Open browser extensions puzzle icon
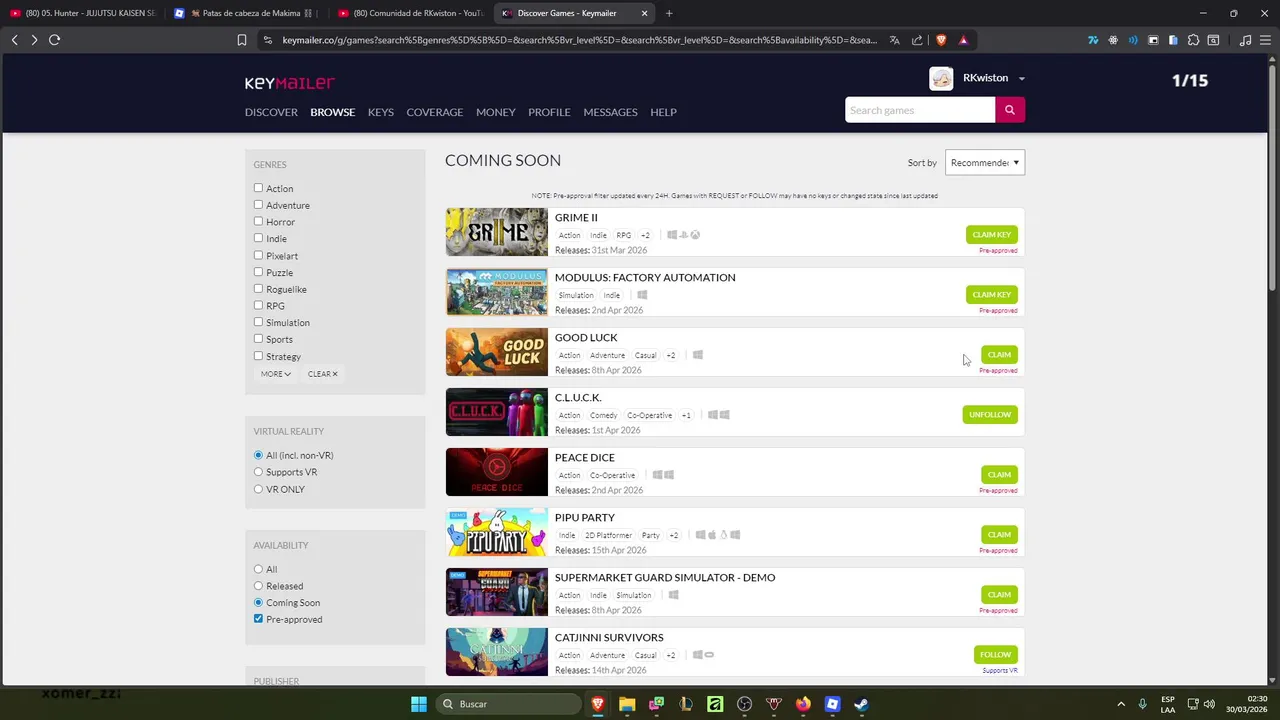This screenshot has height=720, width=1280. pos(1193,40)
